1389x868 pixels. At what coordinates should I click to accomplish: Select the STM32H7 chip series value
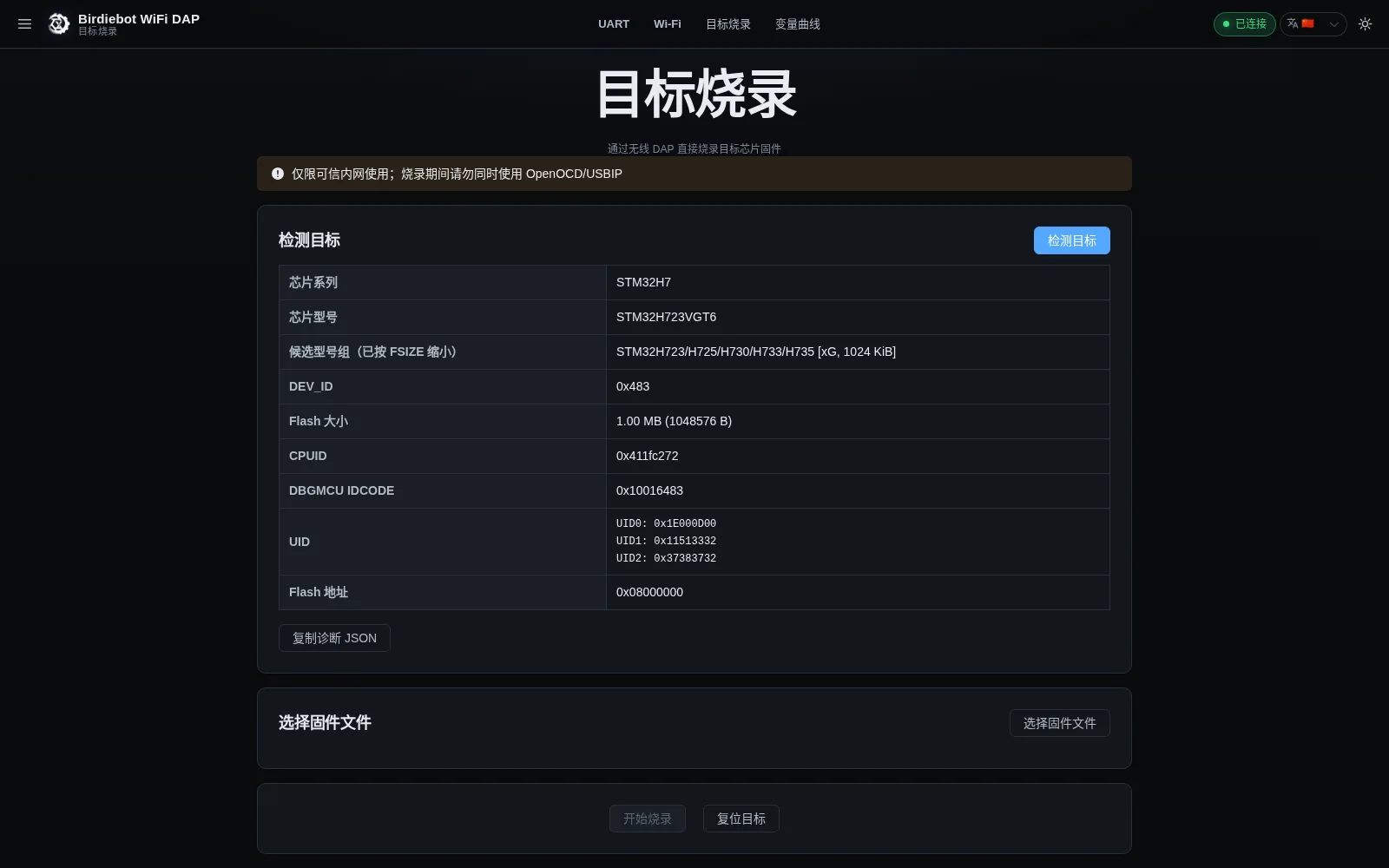pos(643,282)
